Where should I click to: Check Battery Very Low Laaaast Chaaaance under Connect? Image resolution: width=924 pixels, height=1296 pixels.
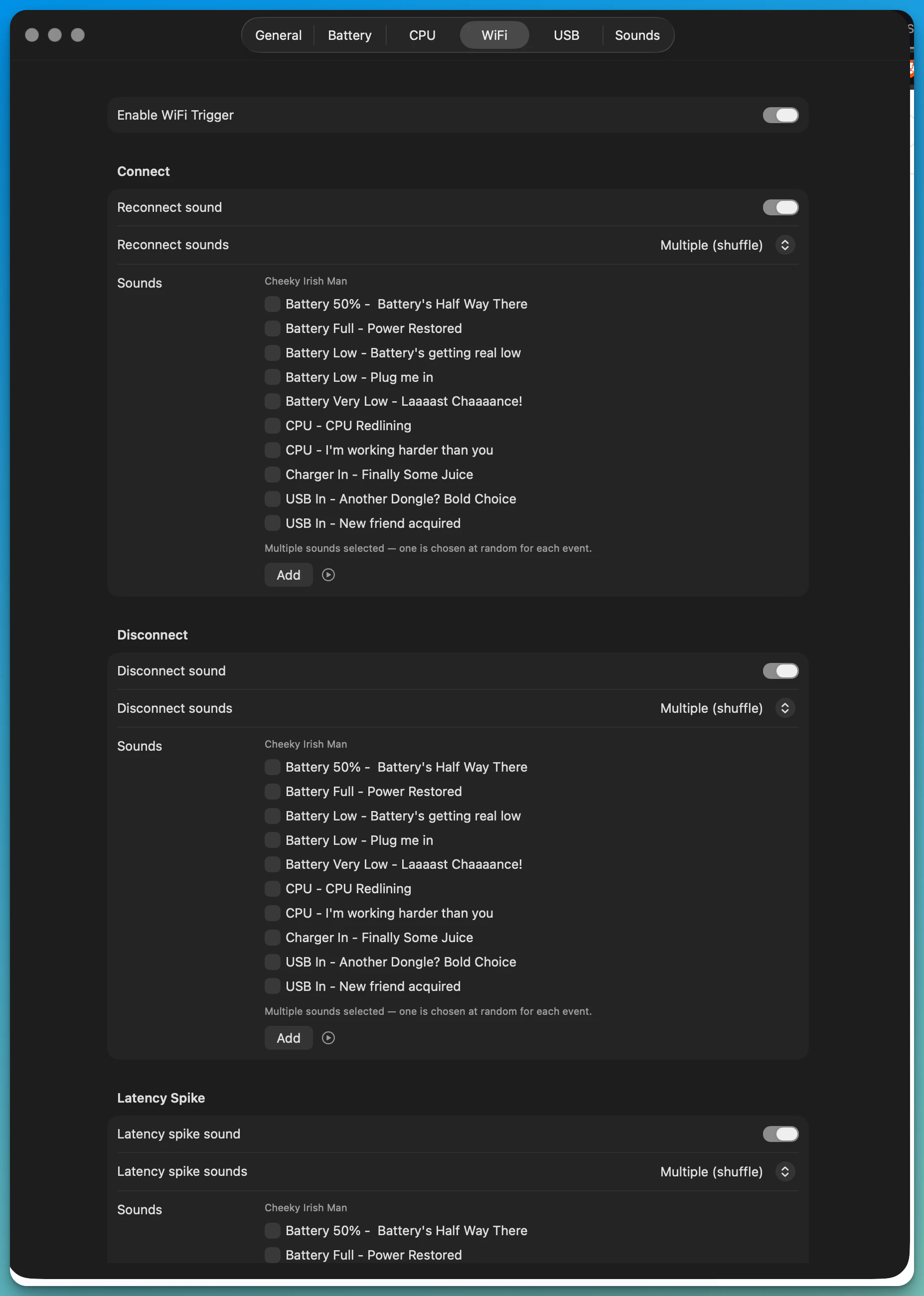tap(273, 401)
